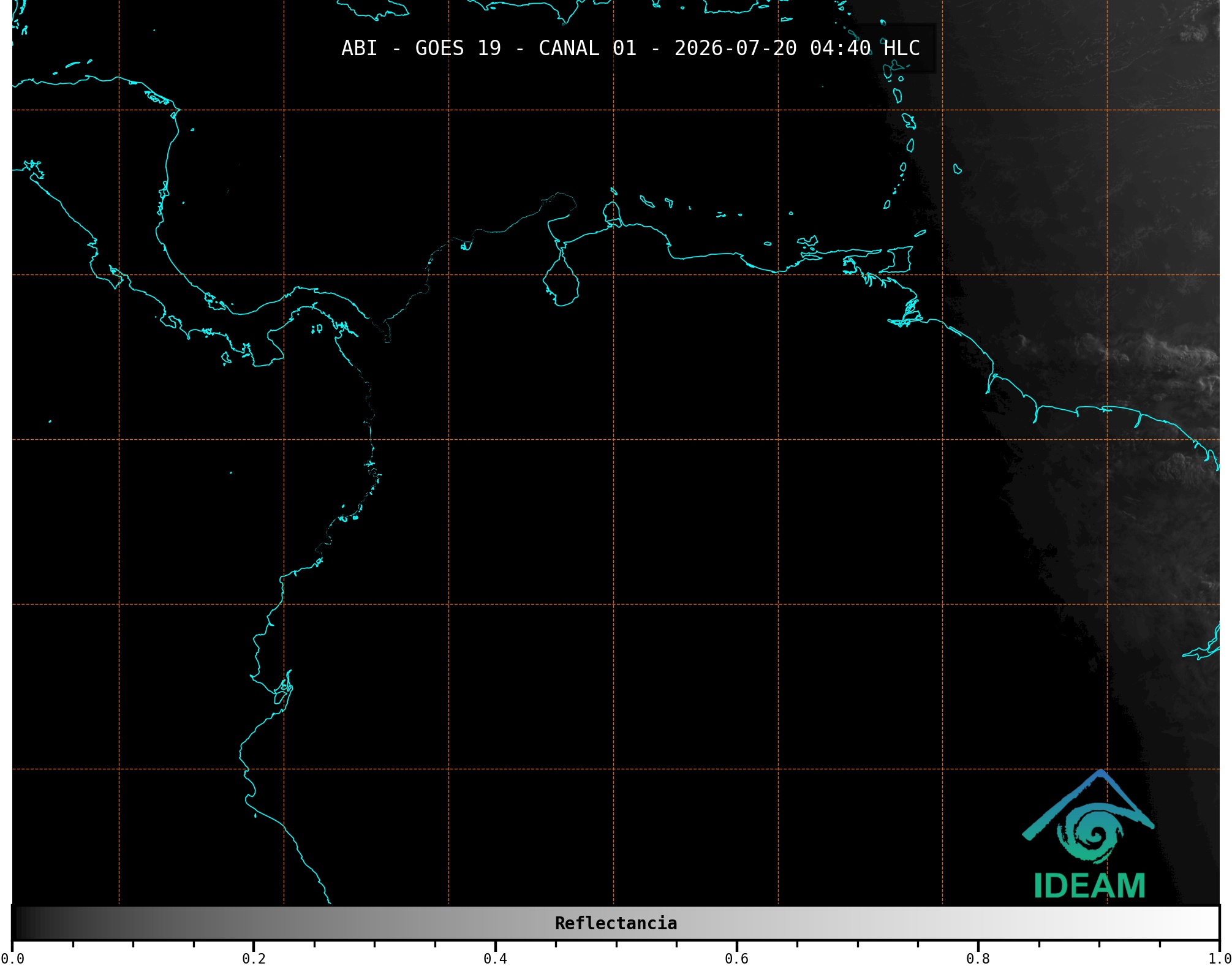
Task: Click the 'Reflectancia' colorbar label
Action: (x=616, y=923)
